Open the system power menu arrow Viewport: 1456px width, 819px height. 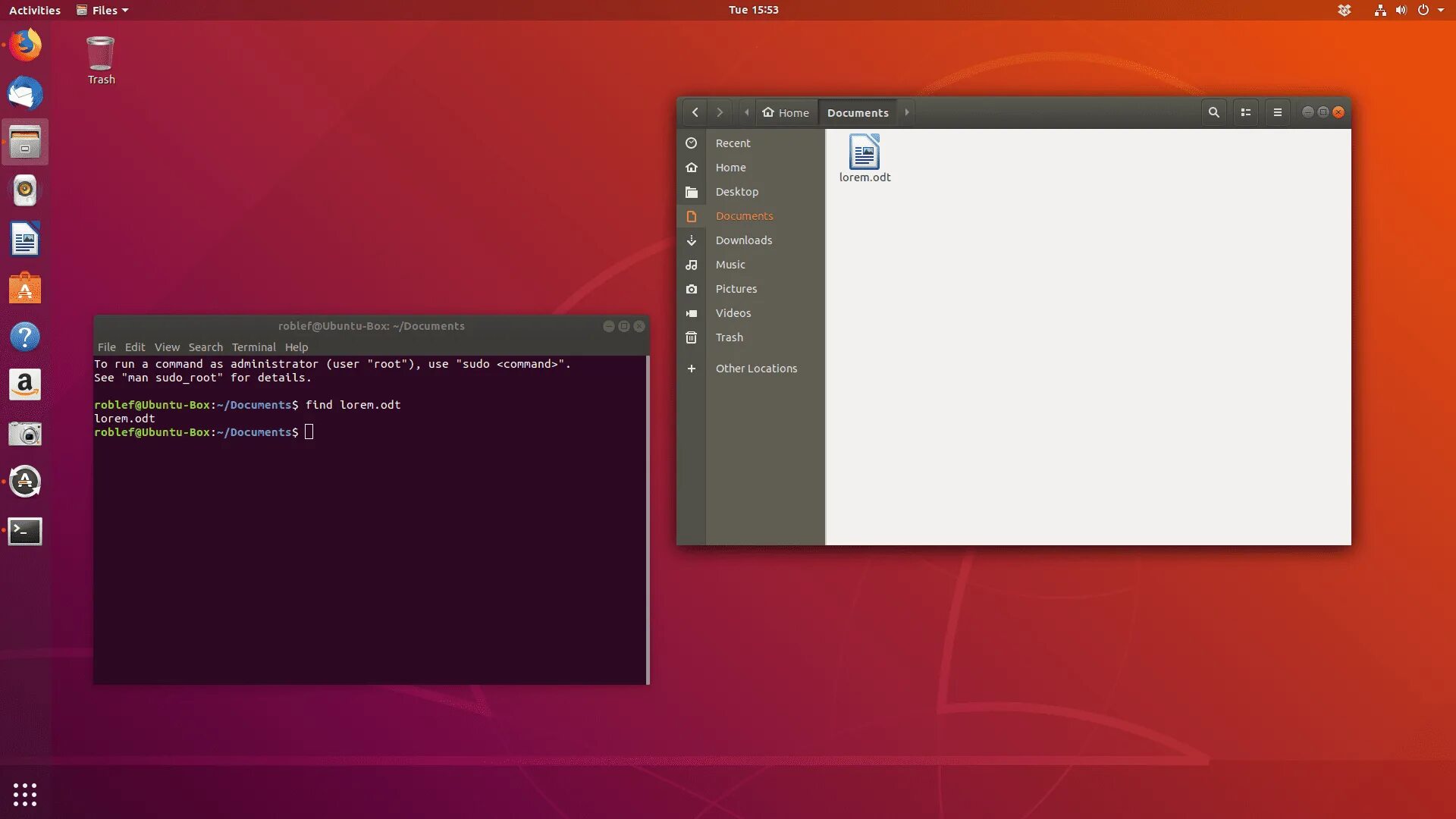pyautogui.click(x=1441, y=10)
